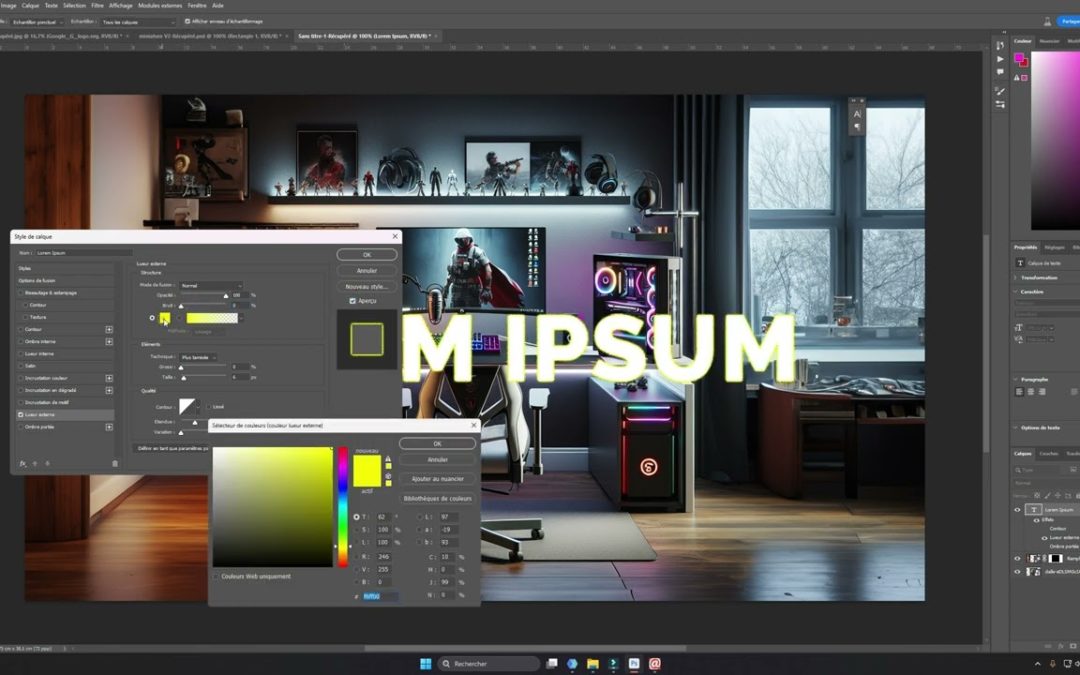
Task: Add another Ombre portée with plus icon
Action: point(109,427)
